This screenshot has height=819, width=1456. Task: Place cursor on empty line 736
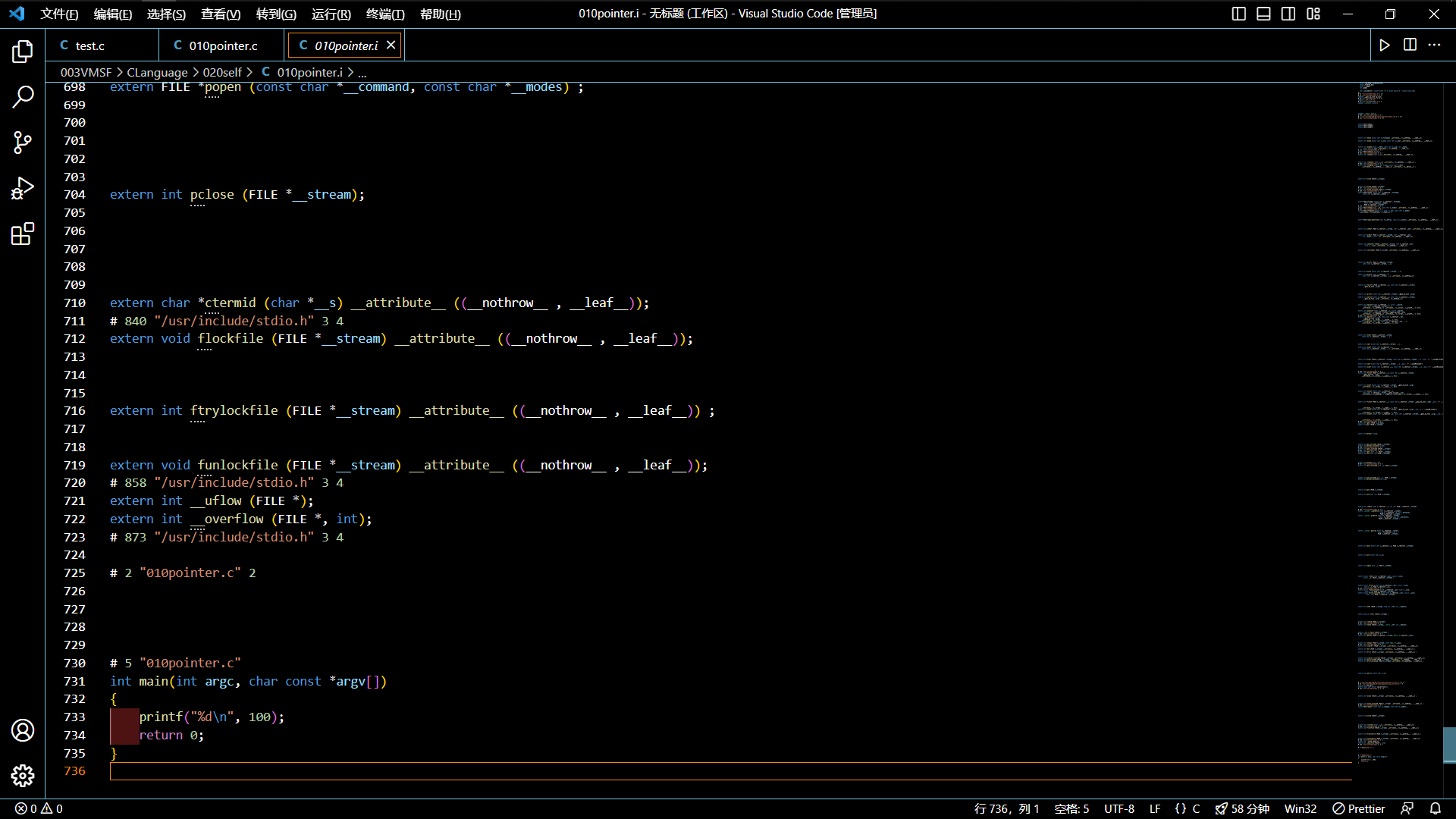coord(731,770)
